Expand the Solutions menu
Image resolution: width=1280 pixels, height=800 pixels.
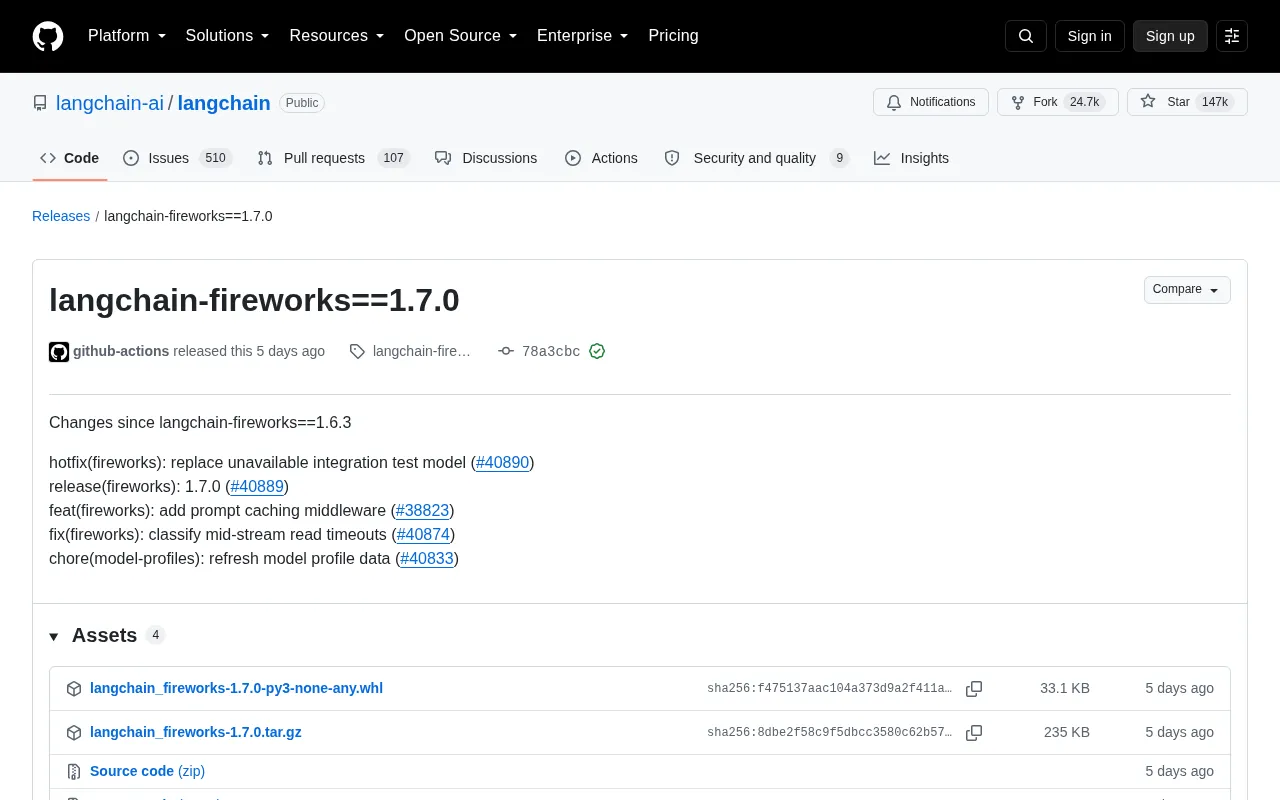click(228, 36)
